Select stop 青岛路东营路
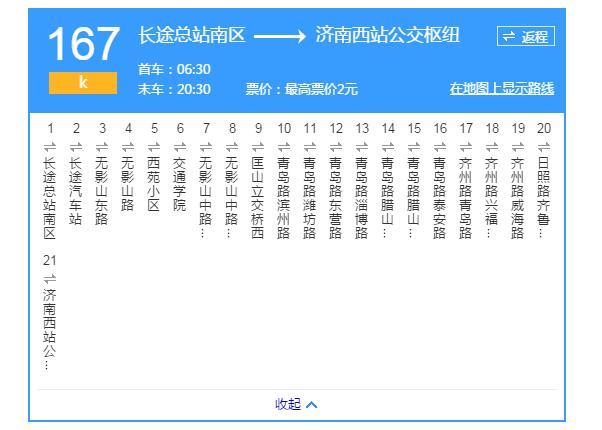 click(336, 198)
